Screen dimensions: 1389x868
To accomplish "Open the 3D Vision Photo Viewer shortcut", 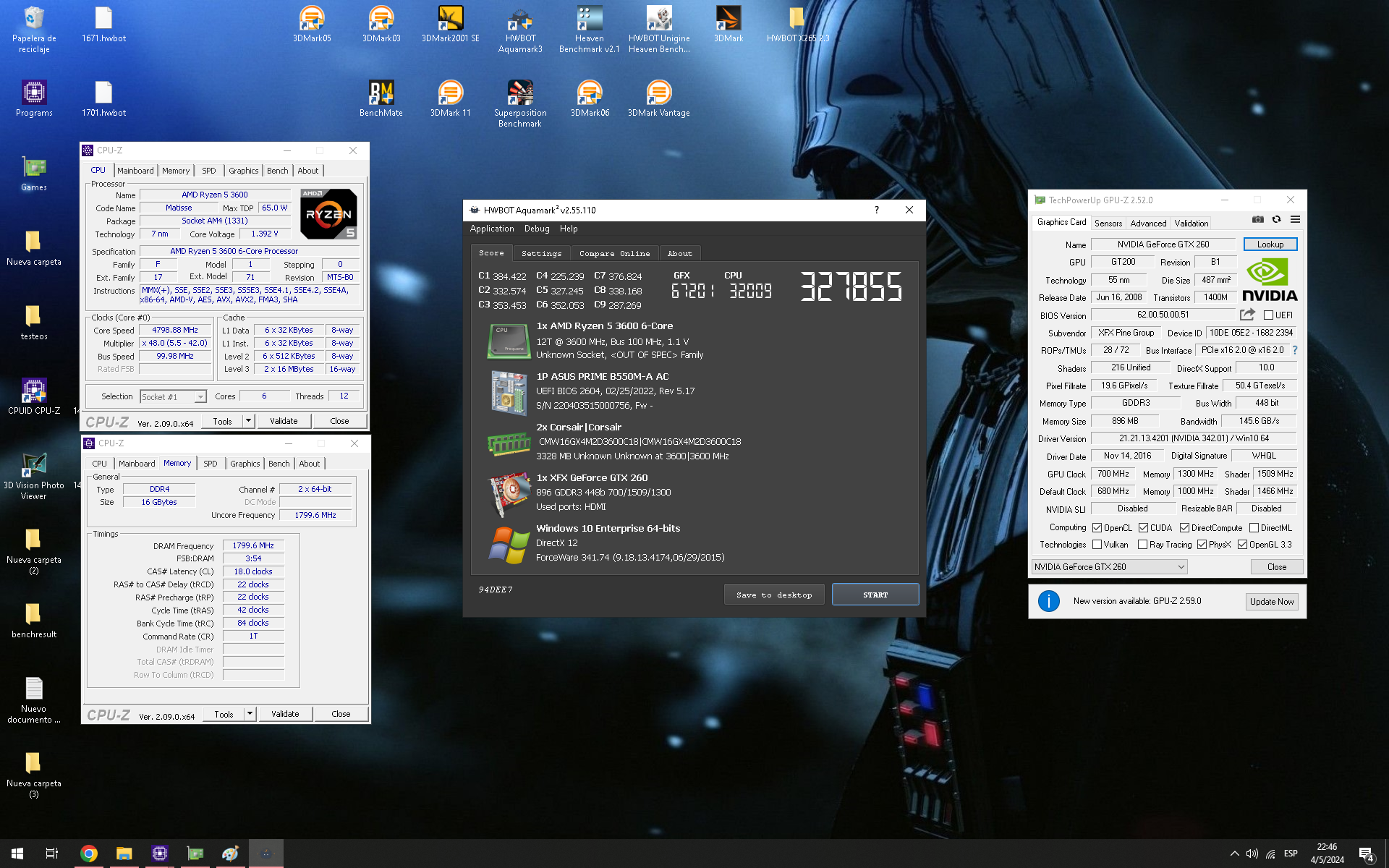I will pyautogui.click(x=34, y=476).
